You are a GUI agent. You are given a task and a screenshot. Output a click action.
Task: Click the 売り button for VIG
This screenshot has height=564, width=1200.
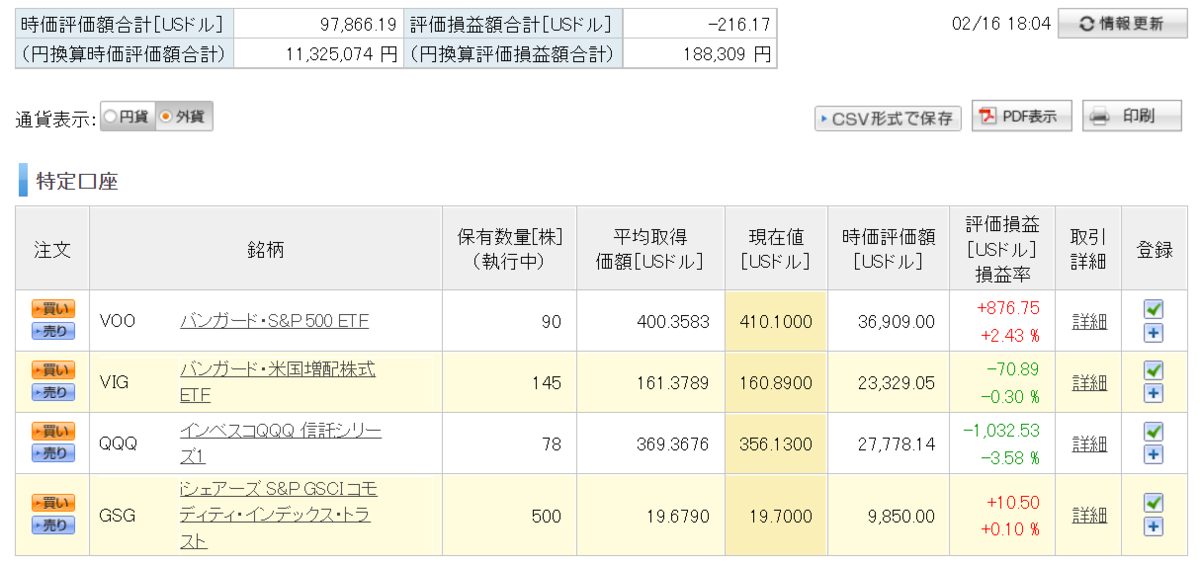(x=53, y=393)
